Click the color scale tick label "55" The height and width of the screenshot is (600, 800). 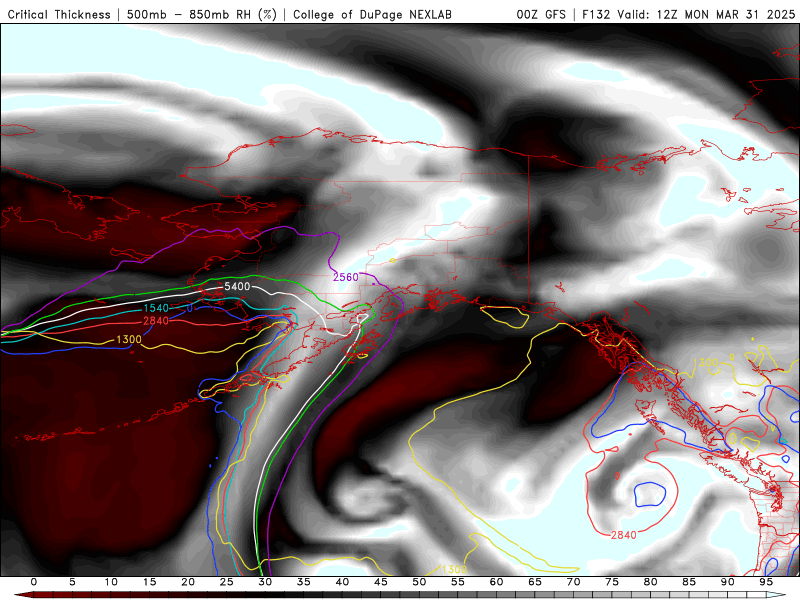[x=458, y=582]
